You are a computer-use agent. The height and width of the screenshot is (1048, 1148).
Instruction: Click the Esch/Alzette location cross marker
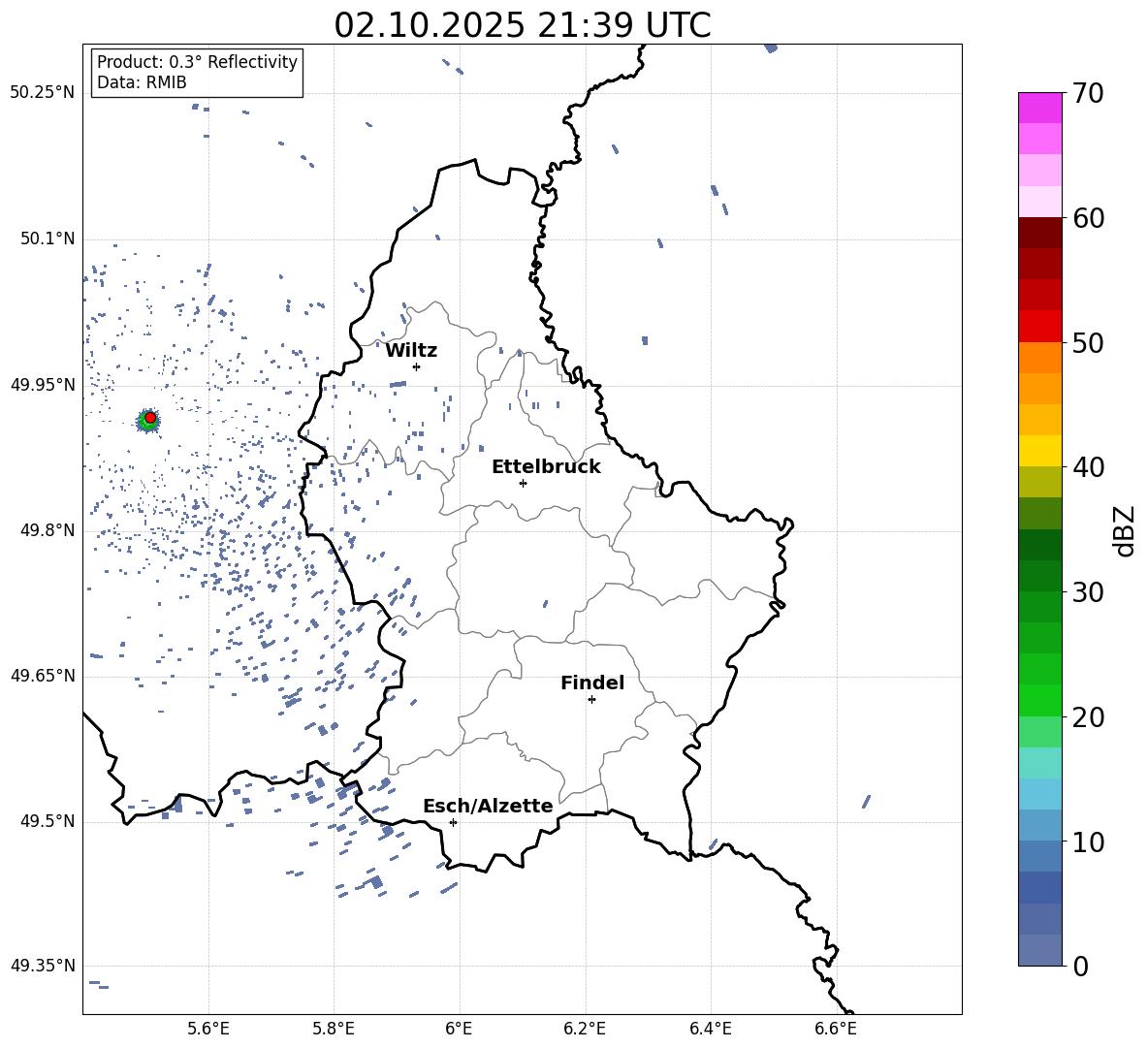coord(453,822)
